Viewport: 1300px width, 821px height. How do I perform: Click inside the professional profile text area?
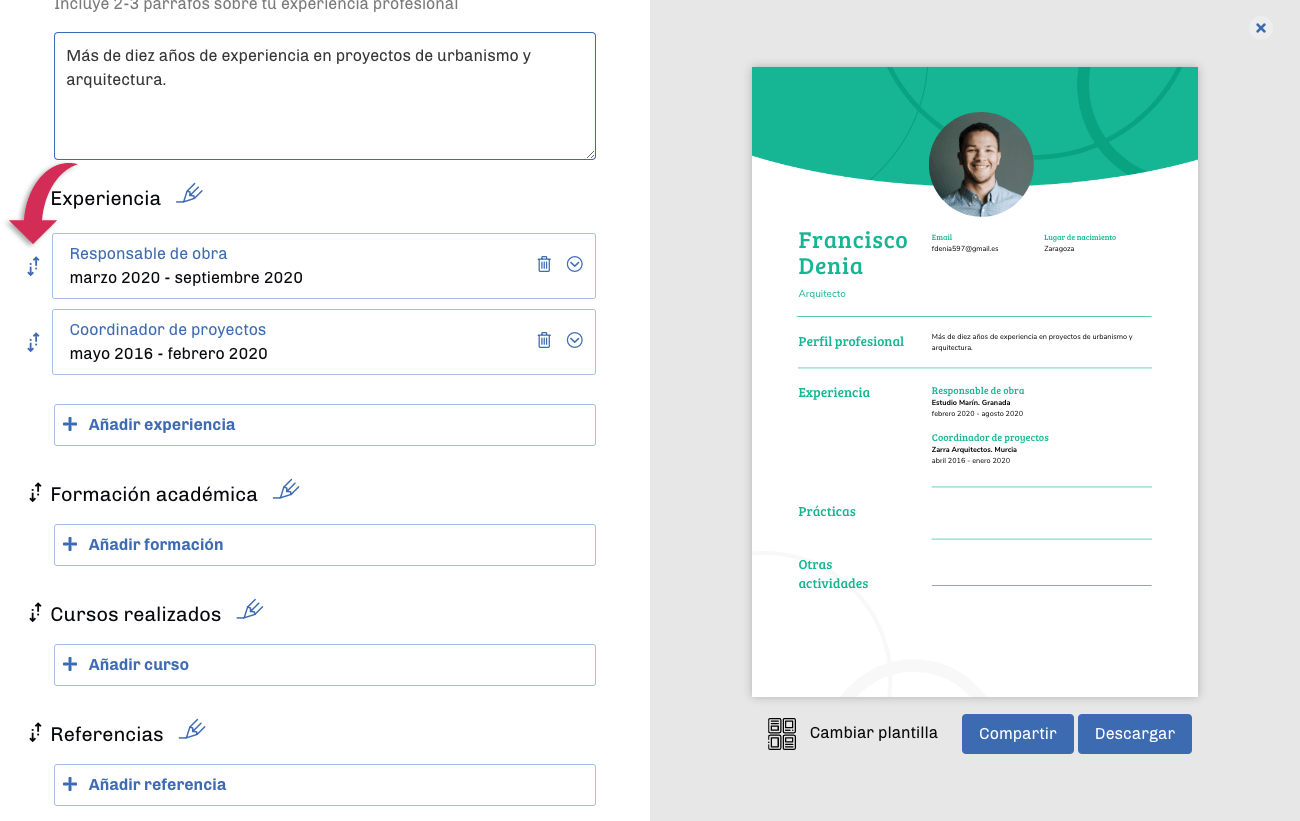pos(325,96)
